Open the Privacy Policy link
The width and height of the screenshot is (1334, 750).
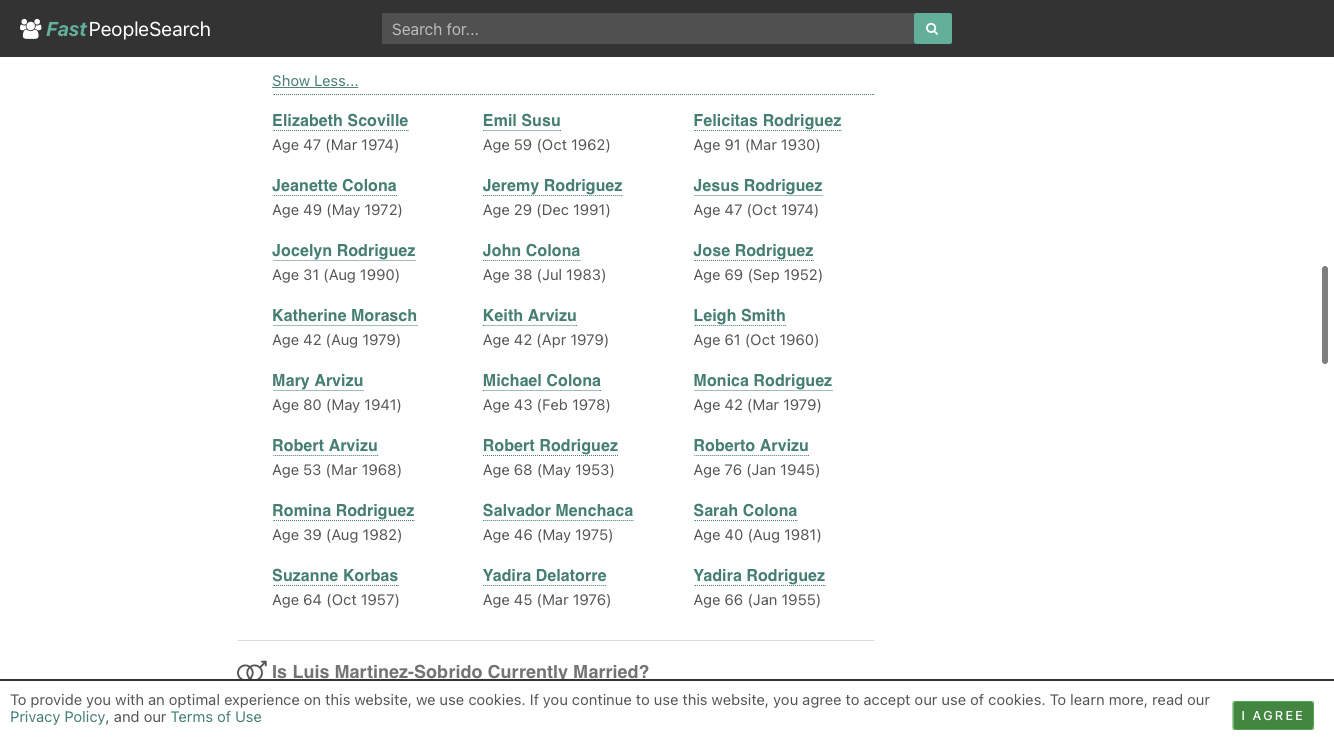pyautogui.click(x=57, y=717)
